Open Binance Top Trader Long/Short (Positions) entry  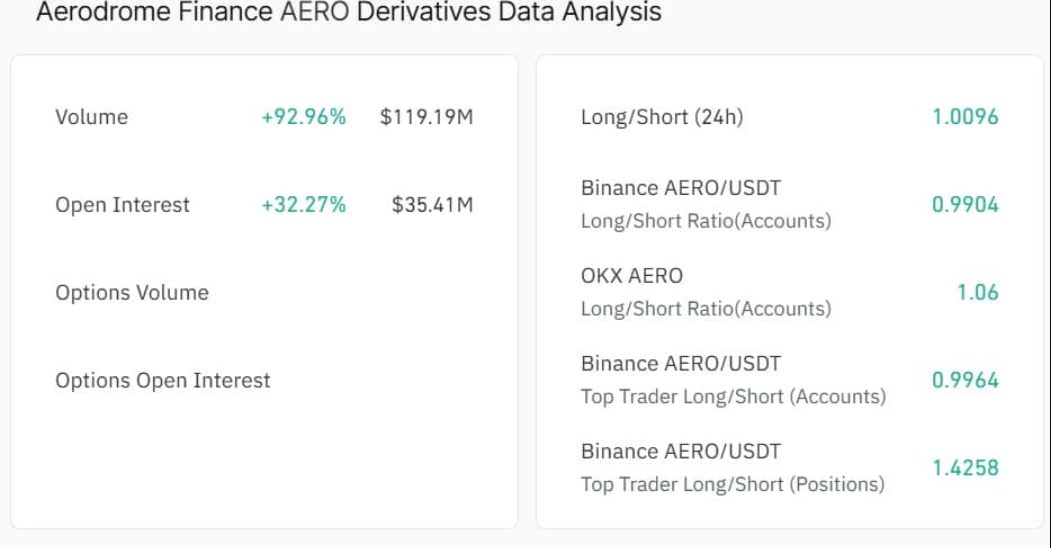[681, 452]
